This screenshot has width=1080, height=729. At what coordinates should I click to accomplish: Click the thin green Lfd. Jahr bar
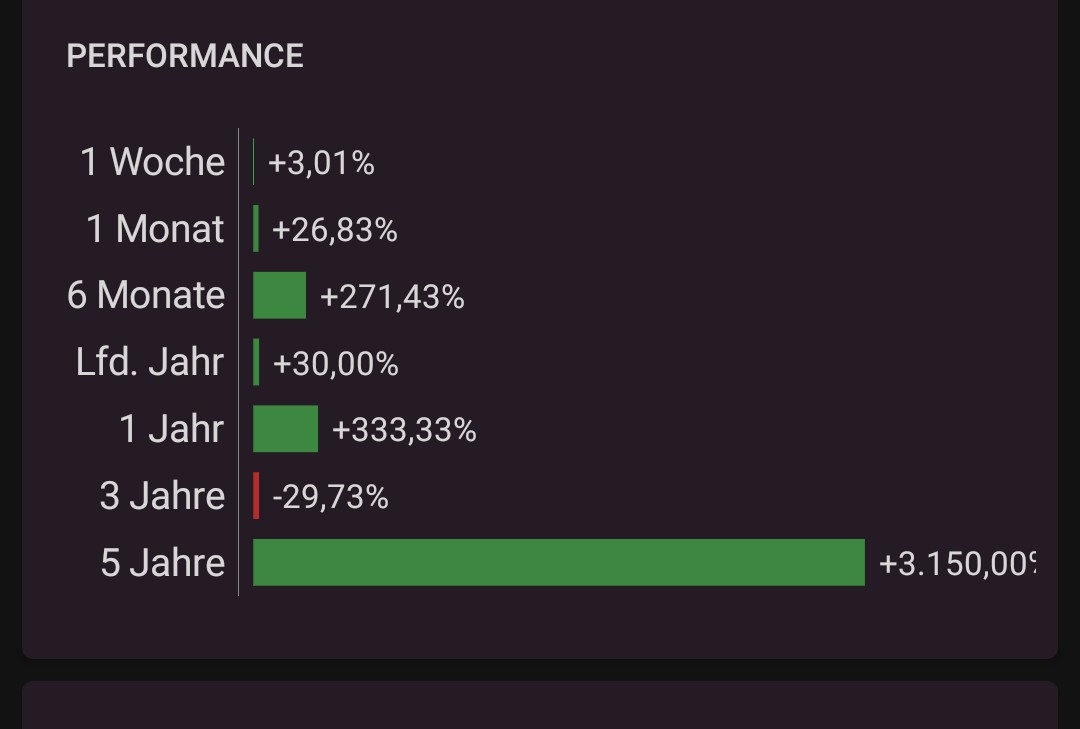tap(257, 362)
